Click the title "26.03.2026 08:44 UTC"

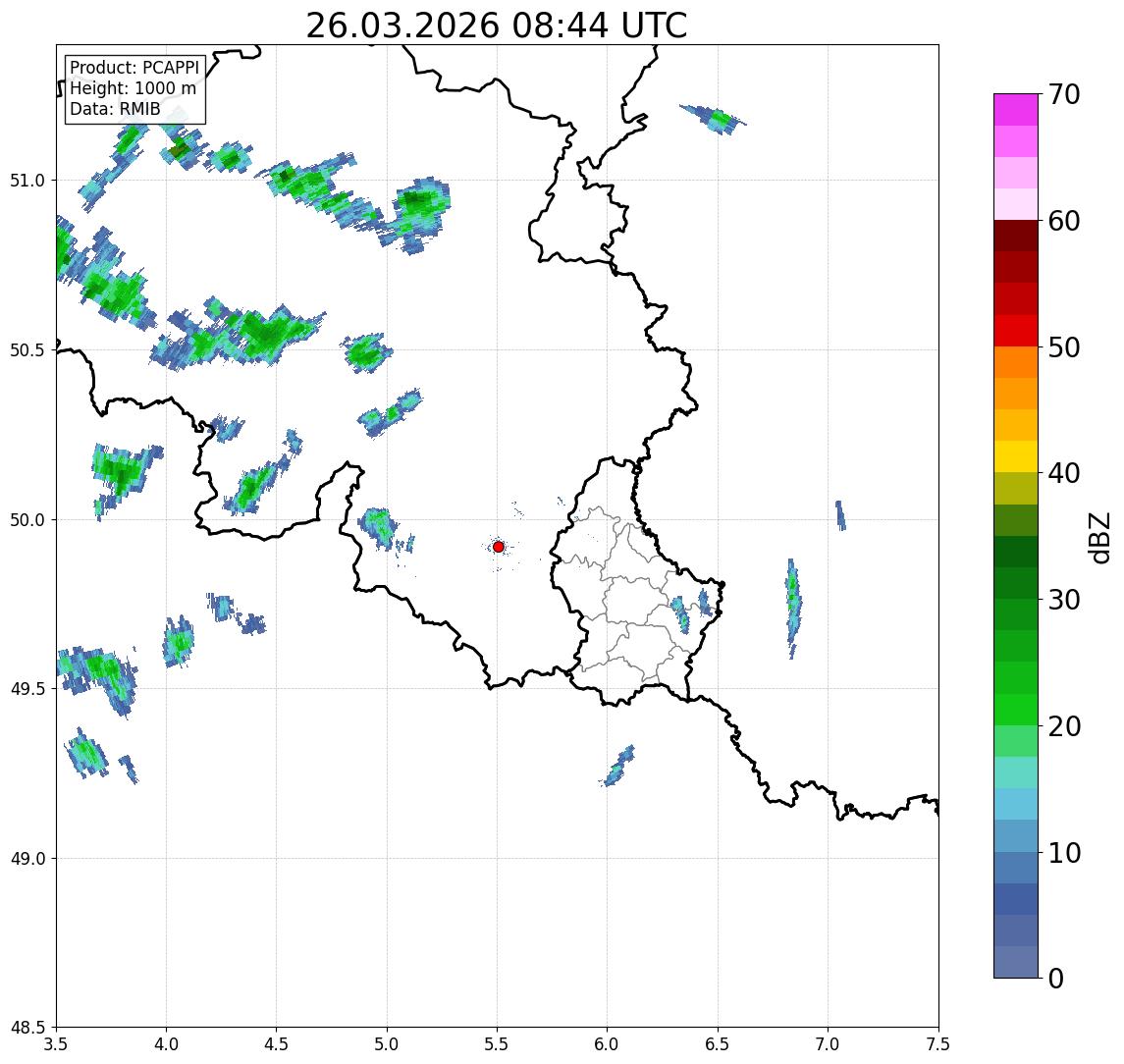496,26
